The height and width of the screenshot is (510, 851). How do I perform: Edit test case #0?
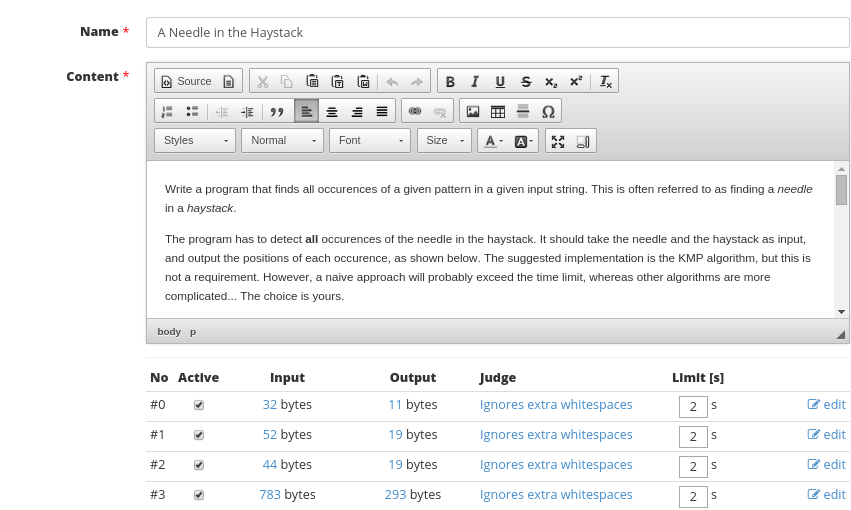click(x=827, y=404)
